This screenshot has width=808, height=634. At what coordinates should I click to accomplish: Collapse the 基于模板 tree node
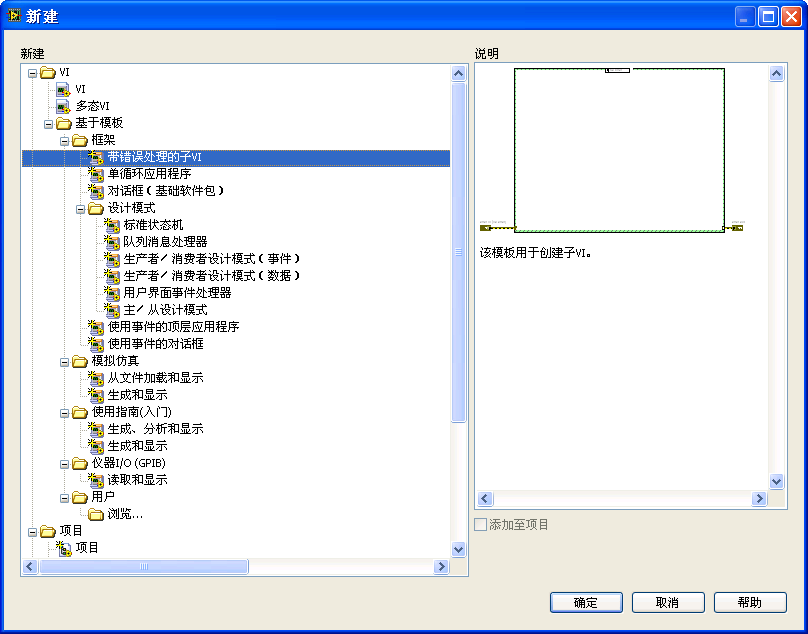[x=48, y=123]
